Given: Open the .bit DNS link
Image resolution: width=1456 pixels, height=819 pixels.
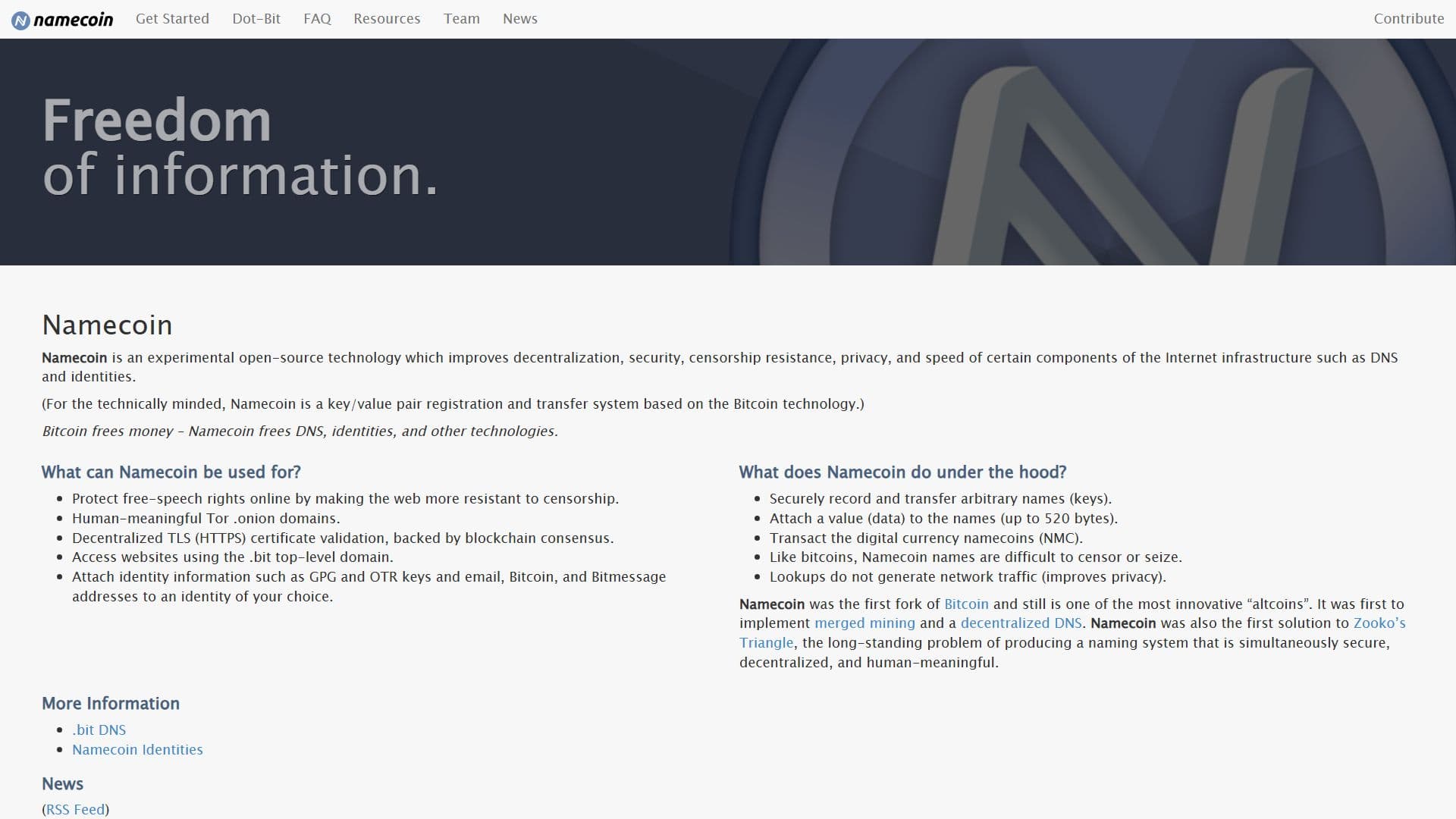Looking at the screenshot, I should pos(99,730).
